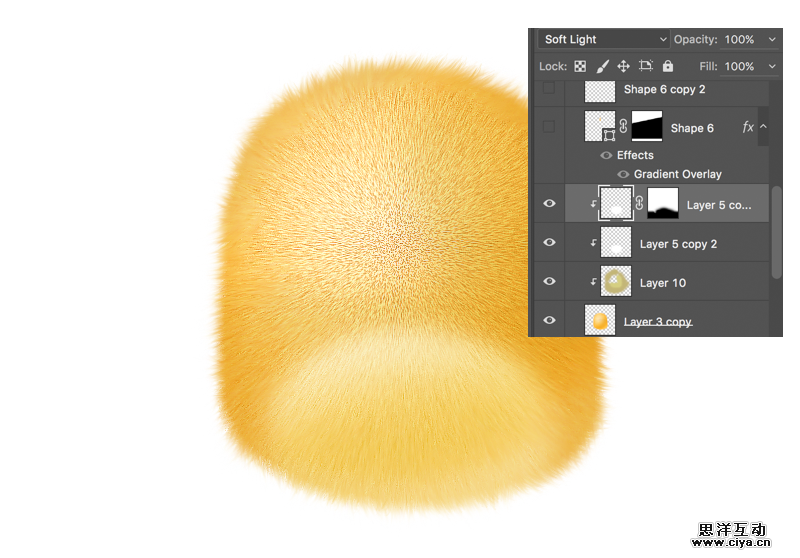Click the Layer 5 co... layer mask thumbnail

pos(663,204)
